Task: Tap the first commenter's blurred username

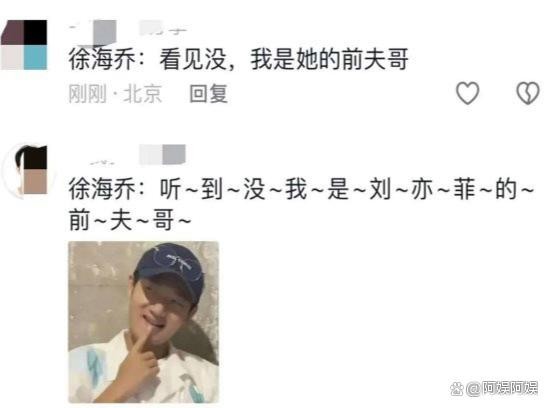Action: point(128,29)
